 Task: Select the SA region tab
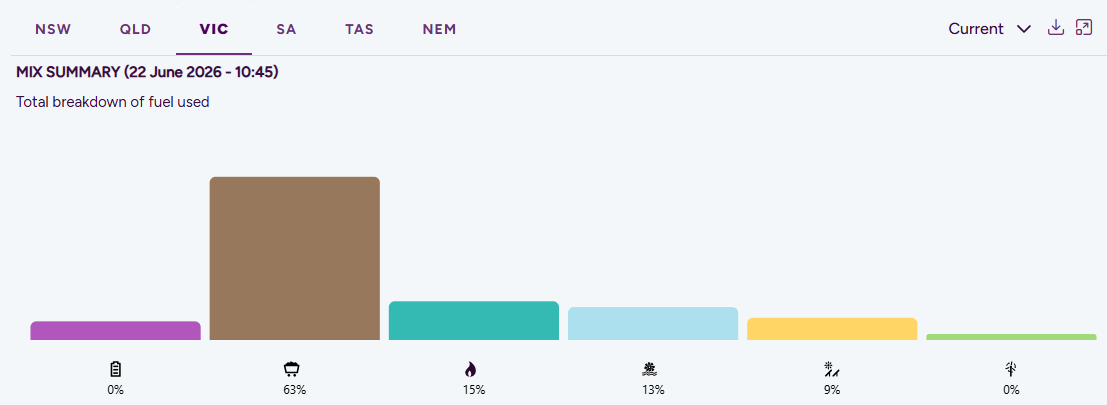pyautogui.click(x=286, y=30)
